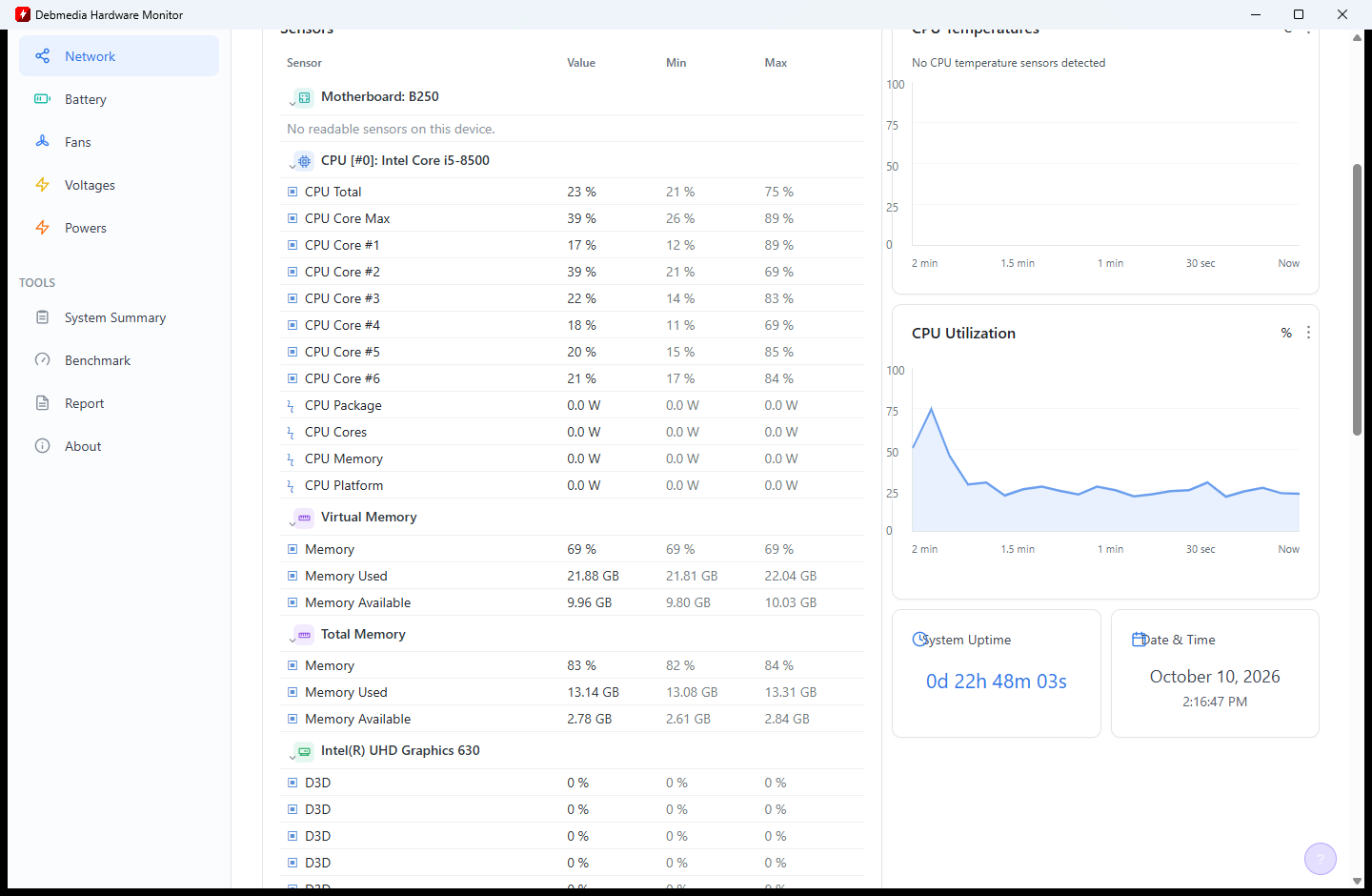Image resolution: width=1372 pixels, height=896 pixels.
Task: Click the About info icon
Action: 42,446
